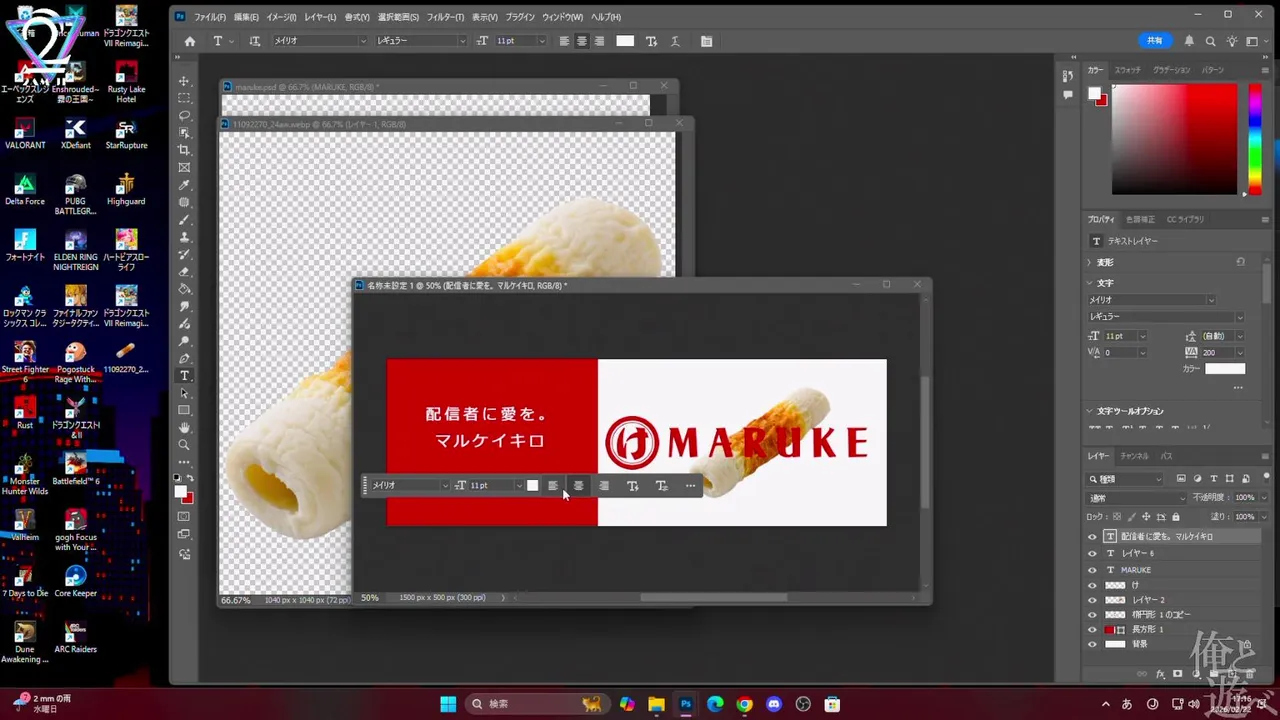Toggle visibility of レイヤー 2 layer

coord(1092,600)
